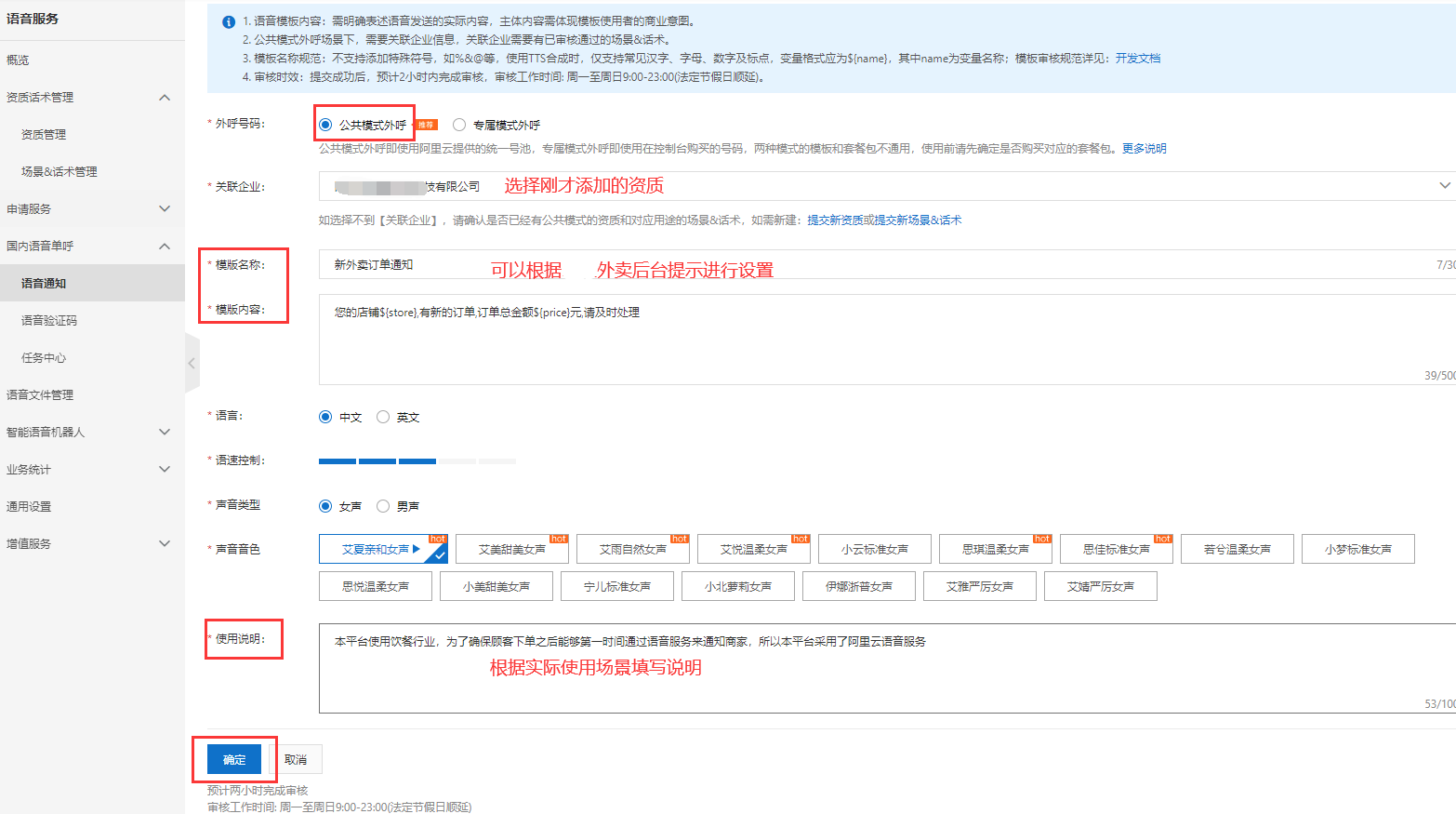The height and width of the screenshot is (814, 1456).
Task: Click the 确定 confirm button
Action: [234, 759]
